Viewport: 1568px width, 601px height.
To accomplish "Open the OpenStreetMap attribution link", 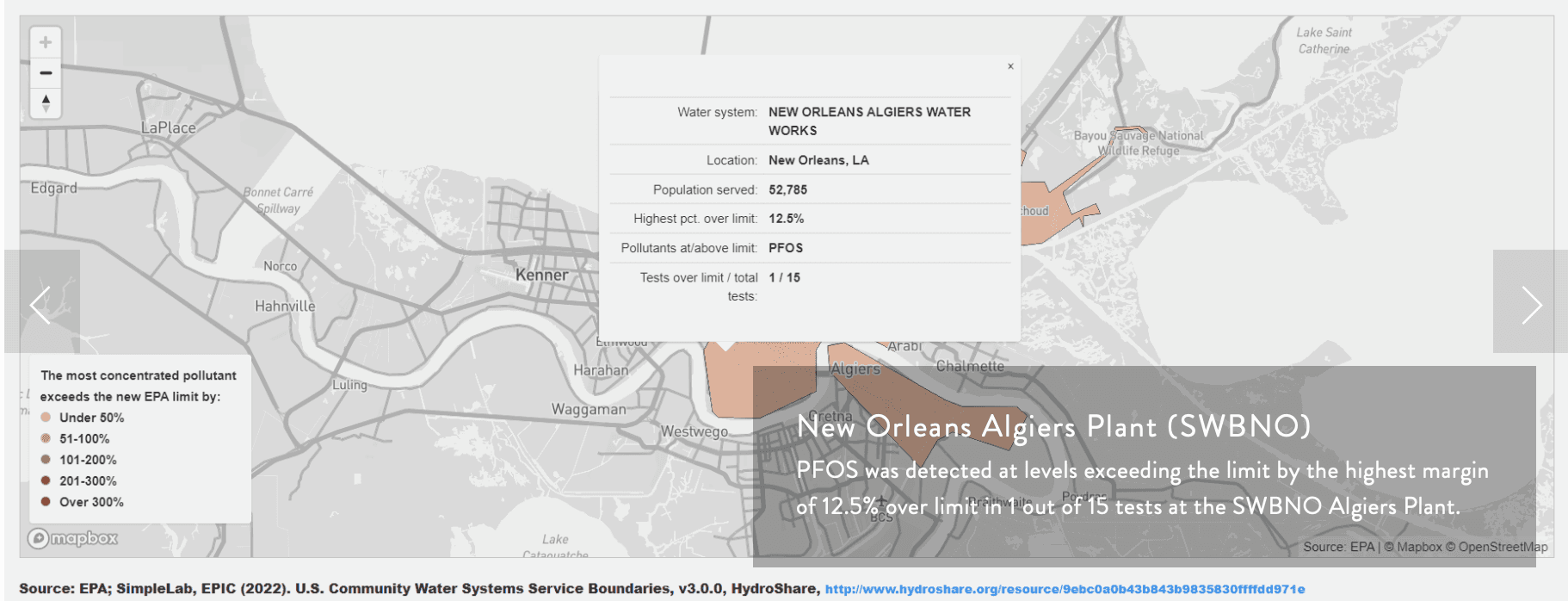I will pos(1496,547).
